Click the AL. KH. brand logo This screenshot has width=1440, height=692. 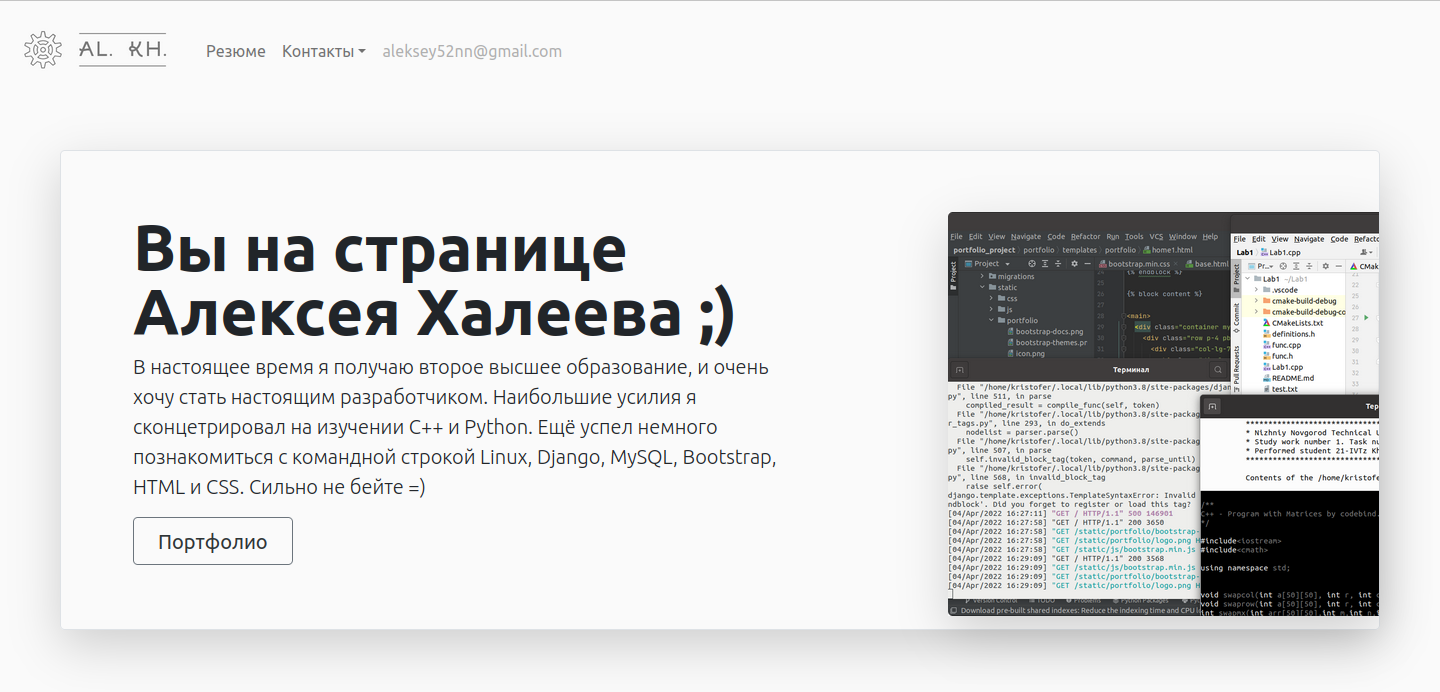click(122, 50)
